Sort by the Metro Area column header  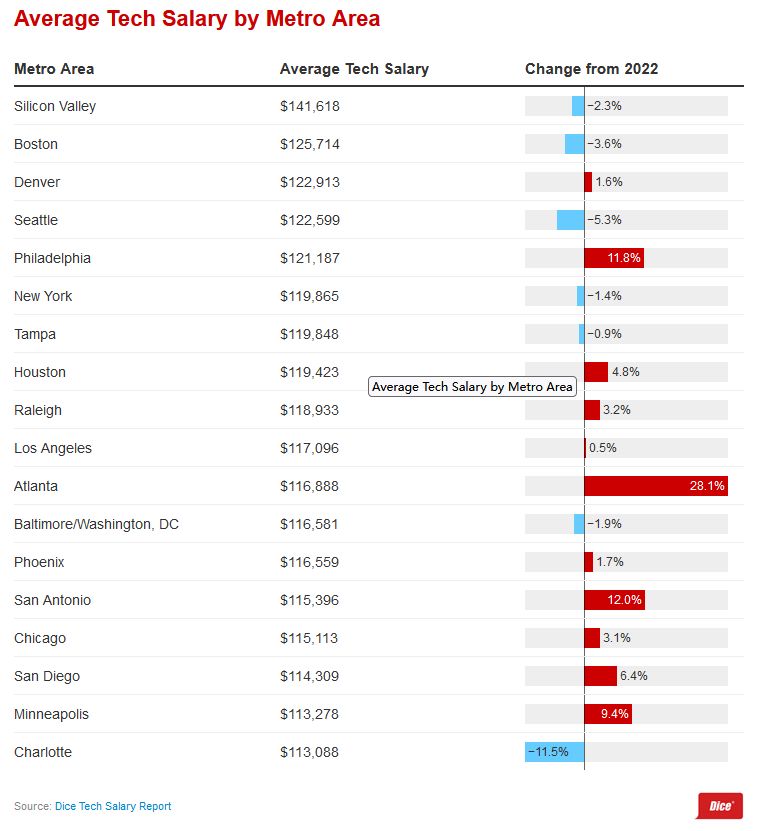click(x=54, y=69)
